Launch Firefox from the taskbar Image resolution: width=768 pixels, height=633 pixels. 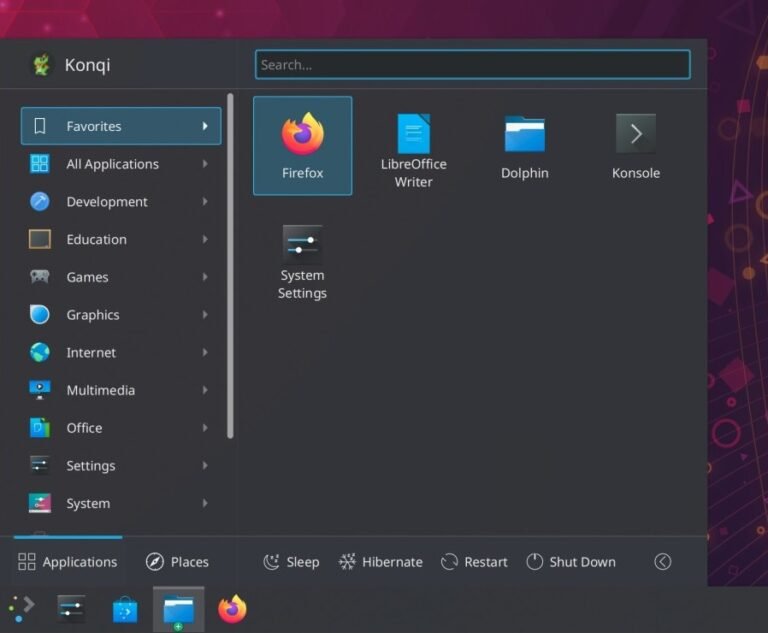point(232,609)
